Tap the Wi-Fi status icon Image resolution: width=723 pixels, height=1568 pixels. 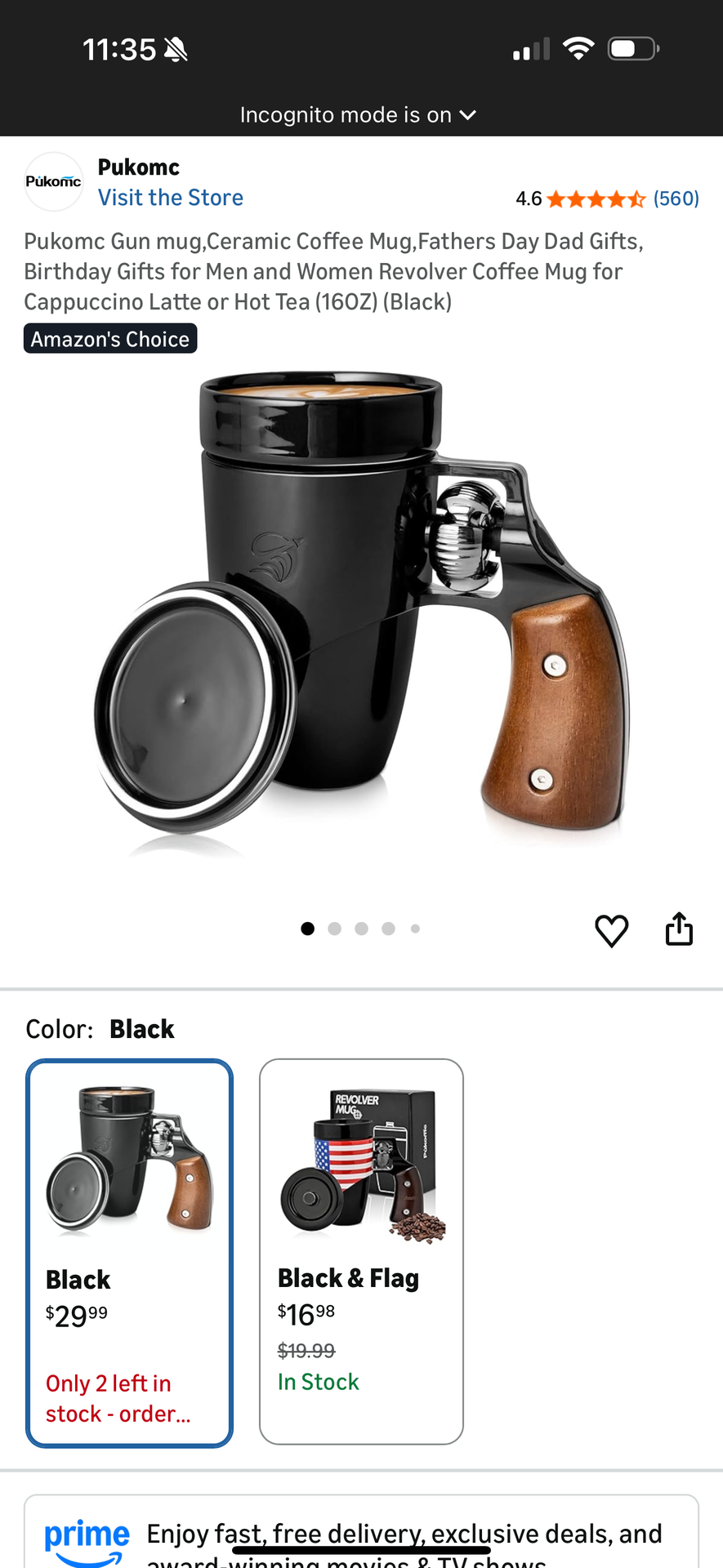click(578, 49)
